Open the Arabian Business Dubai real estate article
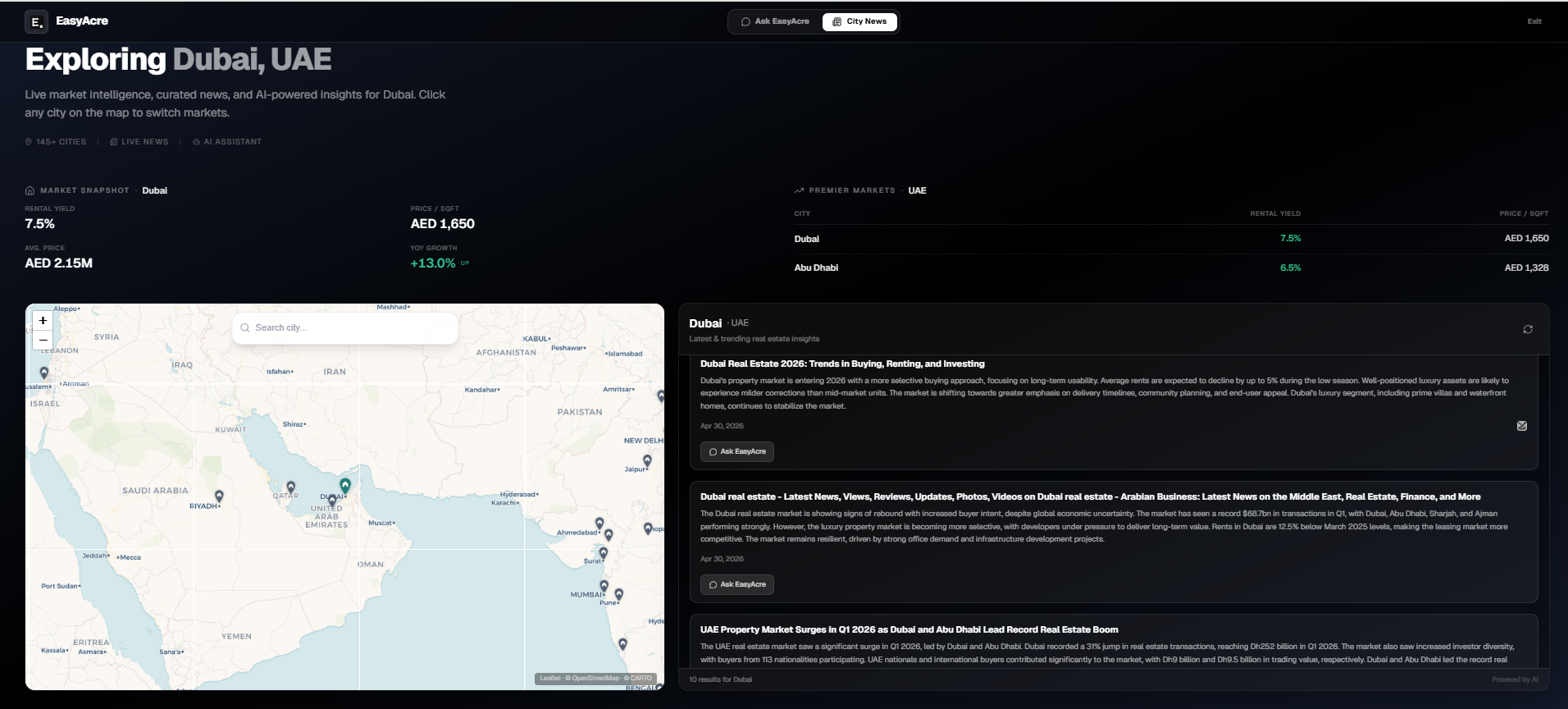The width and height of the screenshot is (1568, 709). [1090, 496]
